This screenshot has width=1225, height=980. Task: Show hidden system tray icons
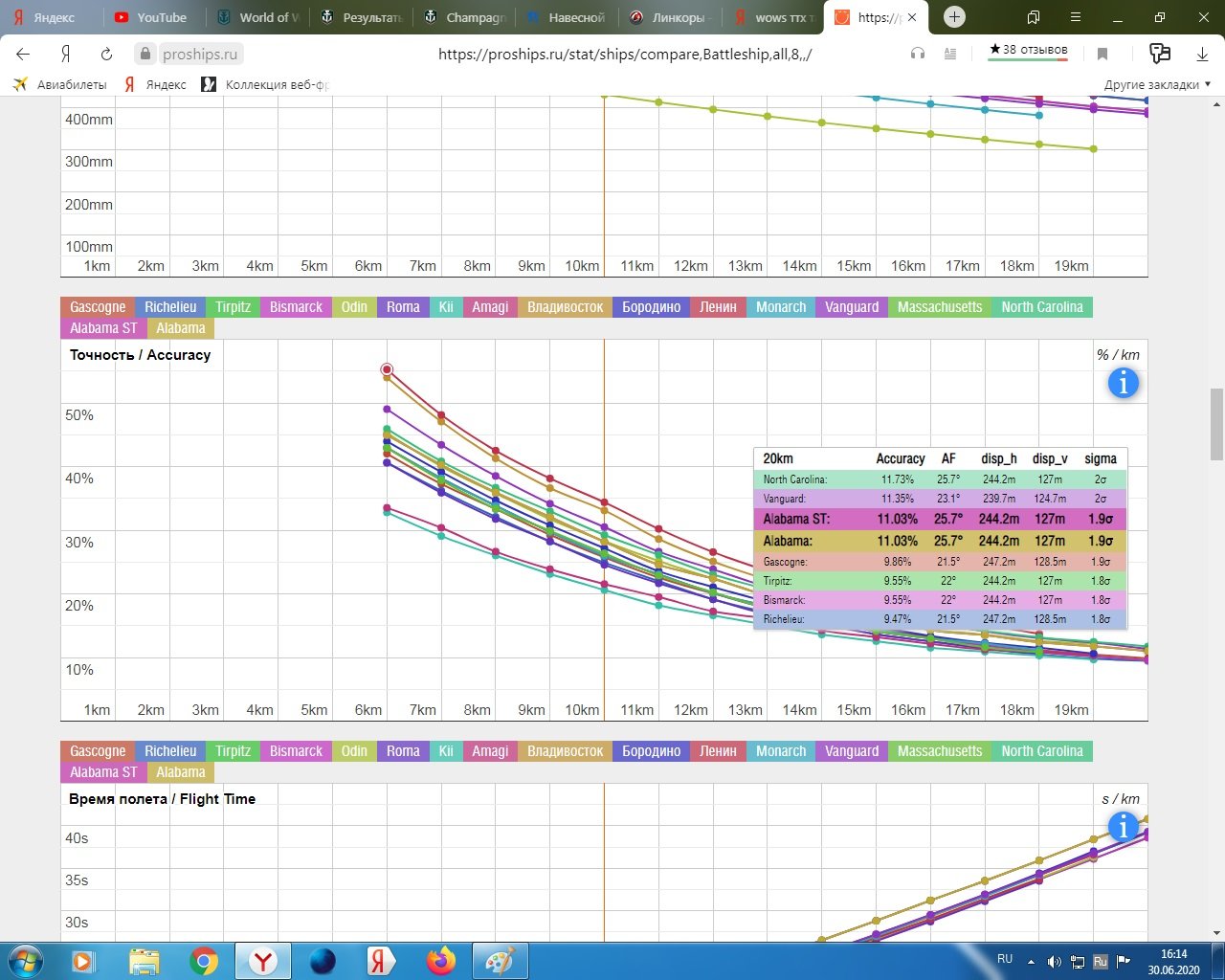pyautogui.click(x=1031, y=961)
